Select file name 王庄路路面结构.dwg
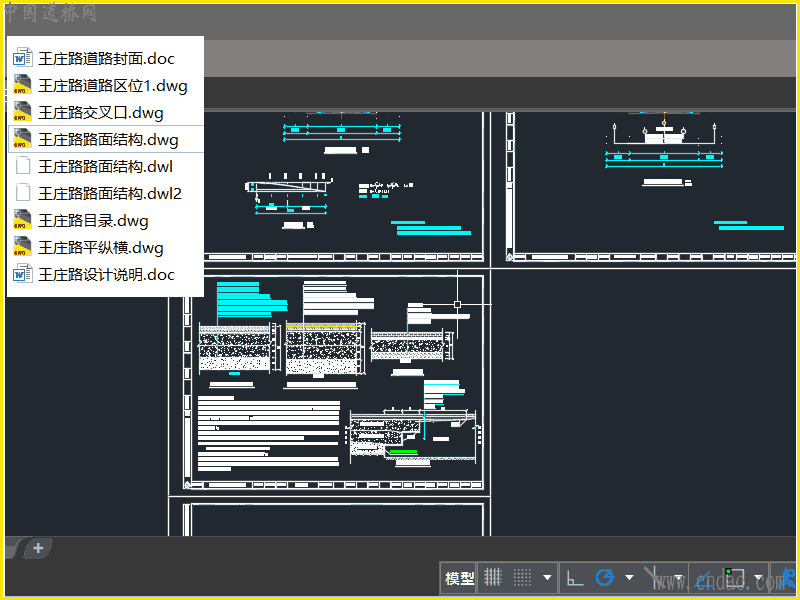 tap(108, 140)
